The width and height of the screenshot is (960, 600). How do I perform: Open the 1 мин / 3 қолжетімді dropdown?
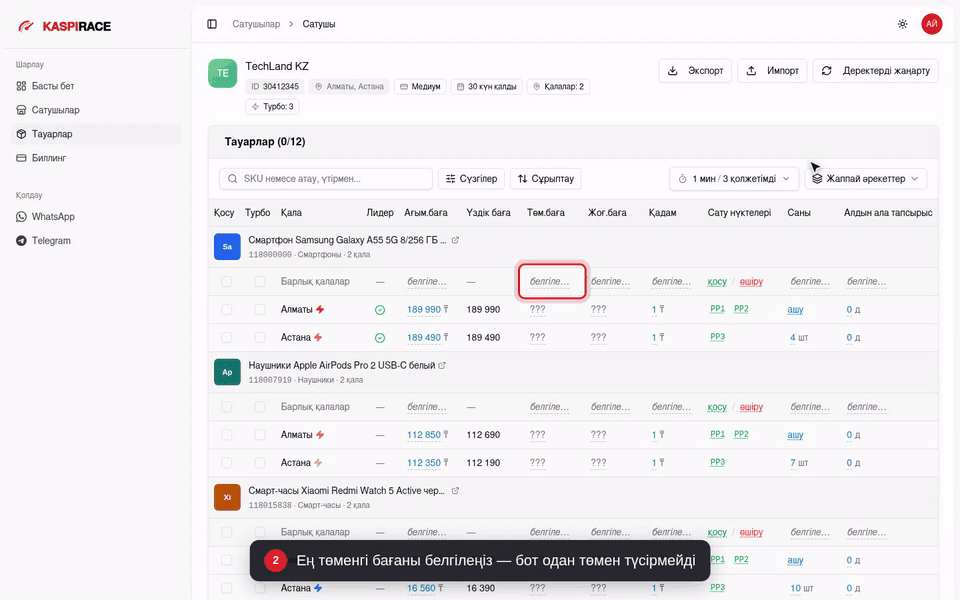tap(733, 179)
